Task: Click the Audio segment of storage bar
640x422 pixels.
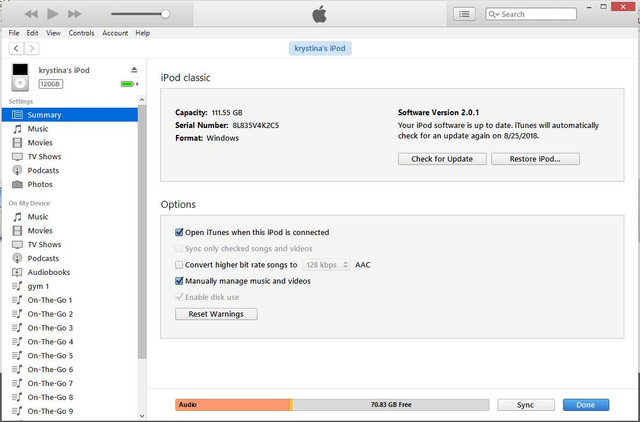Action: 232,405
